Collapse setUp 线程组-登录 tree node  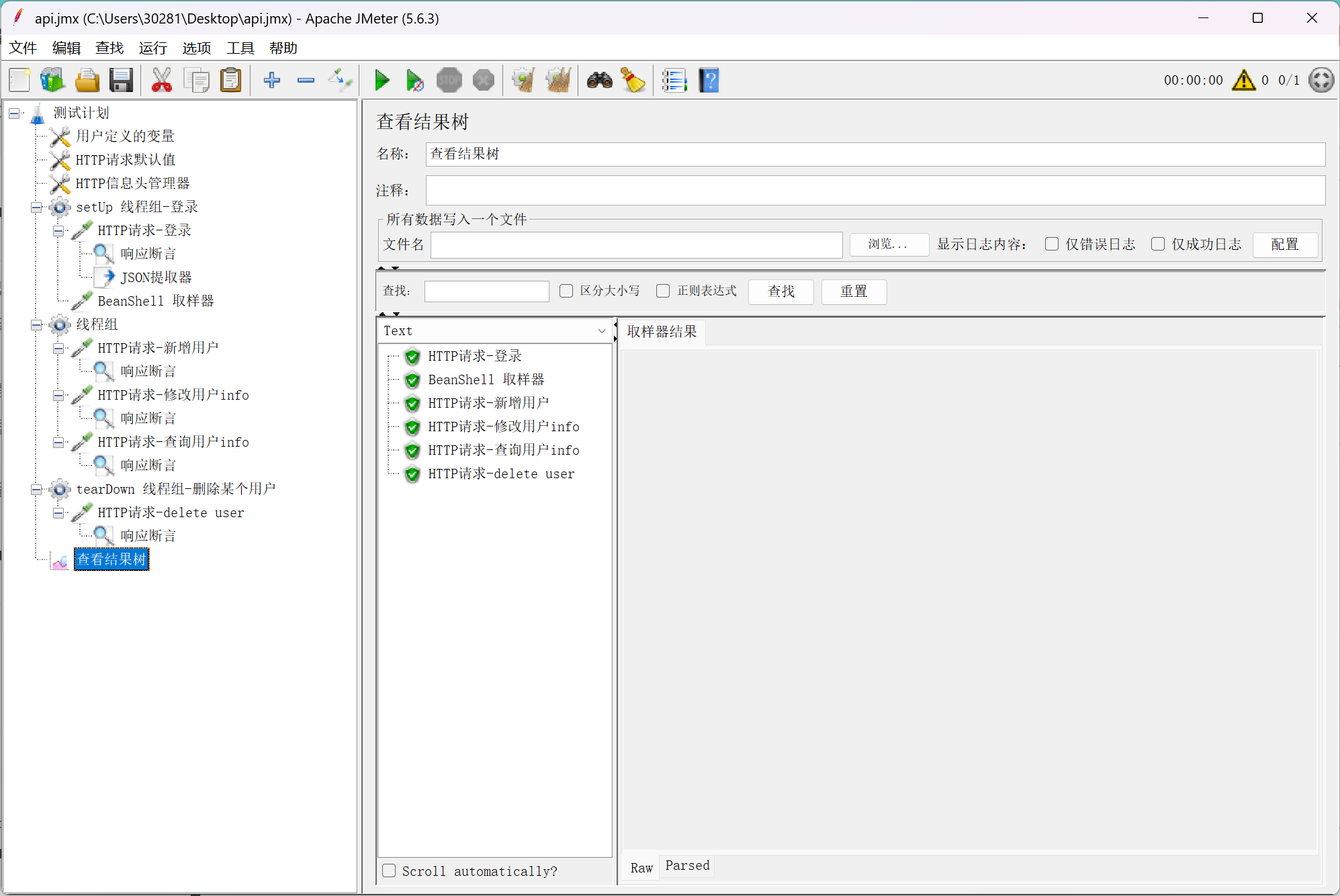pyautogui.click(x=36, y=207)
